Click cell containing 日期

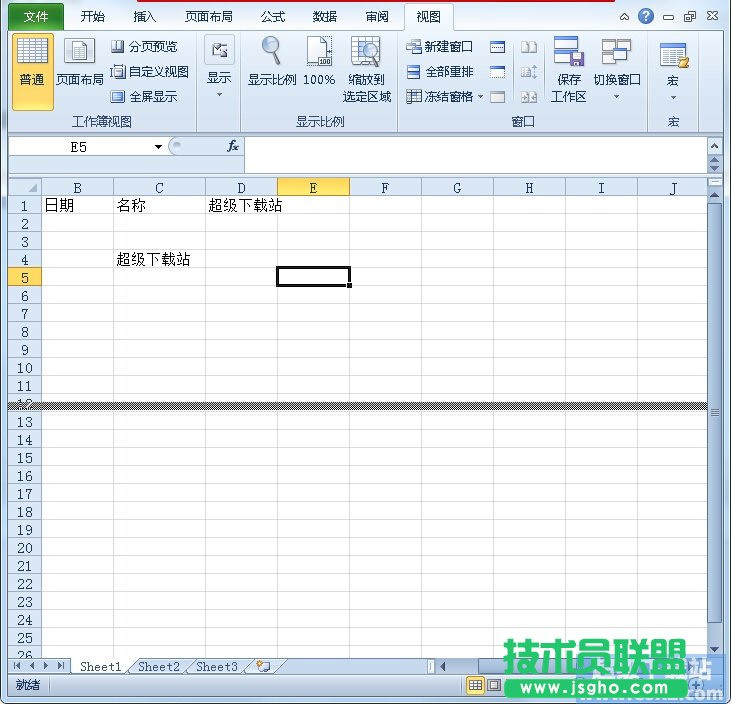coord(77,205)
